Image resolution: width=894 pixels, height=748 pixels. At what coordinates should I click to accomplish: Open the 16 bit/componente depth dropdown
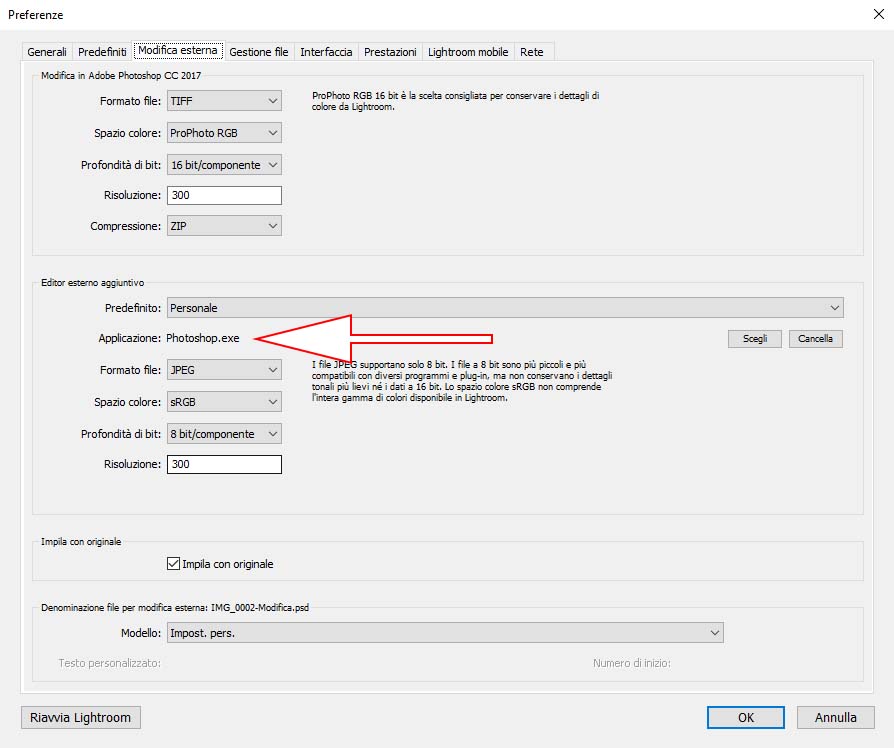(224, 165)
